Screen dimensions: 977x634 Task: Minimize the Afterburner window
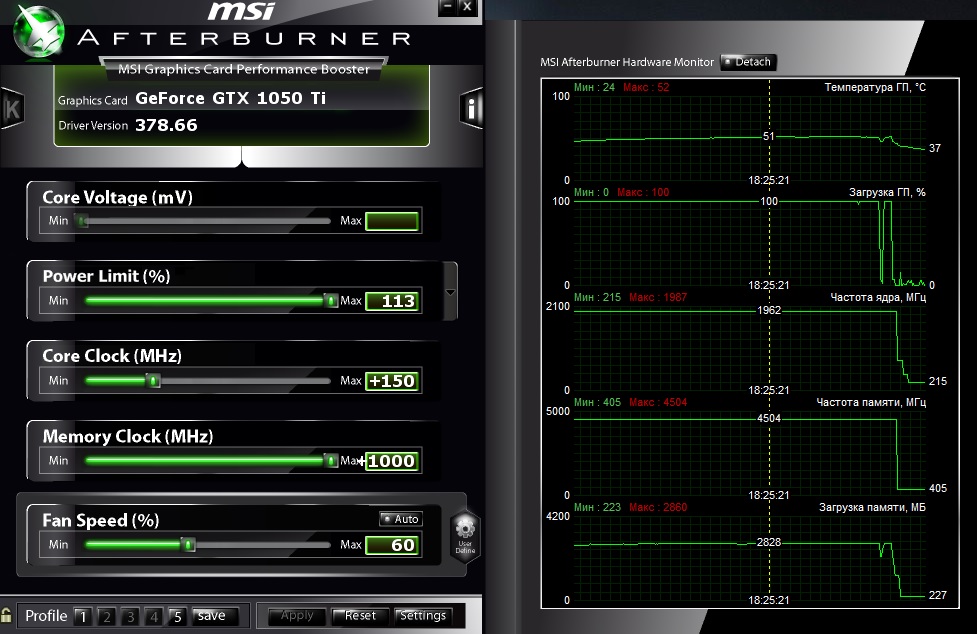coord(448,7)
